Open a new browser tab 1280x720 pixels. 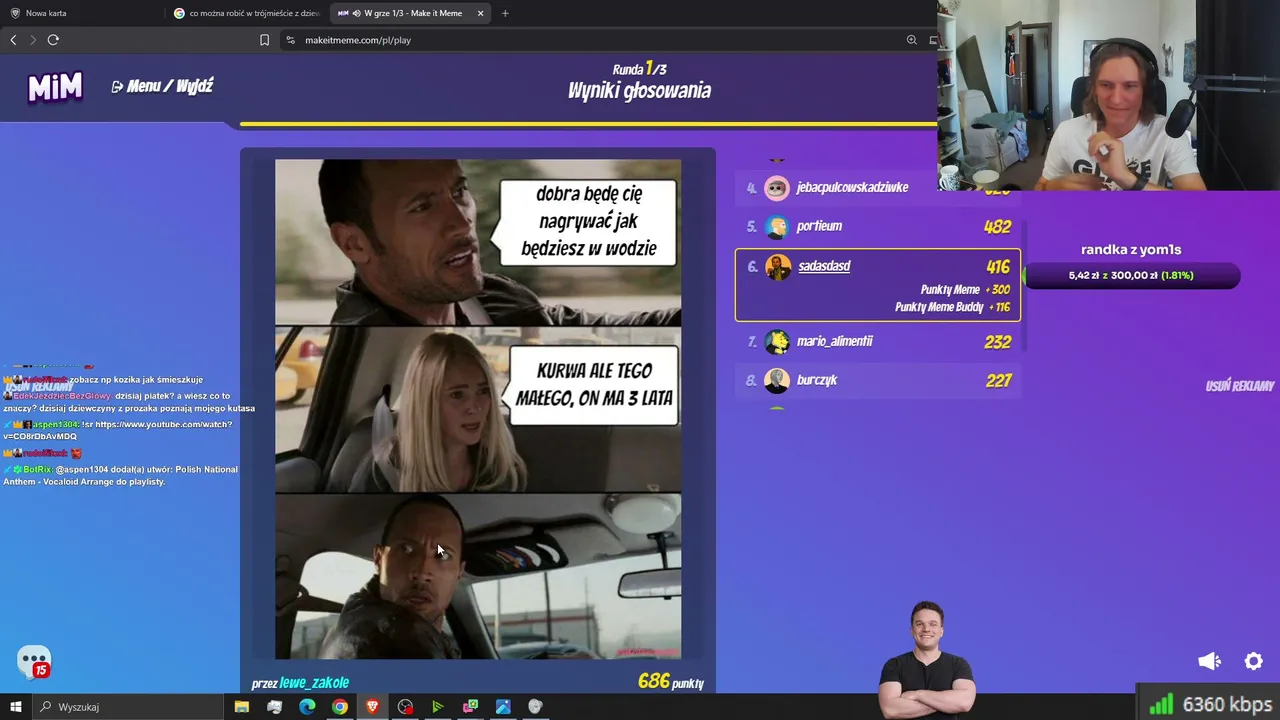[x=505, y=13]
